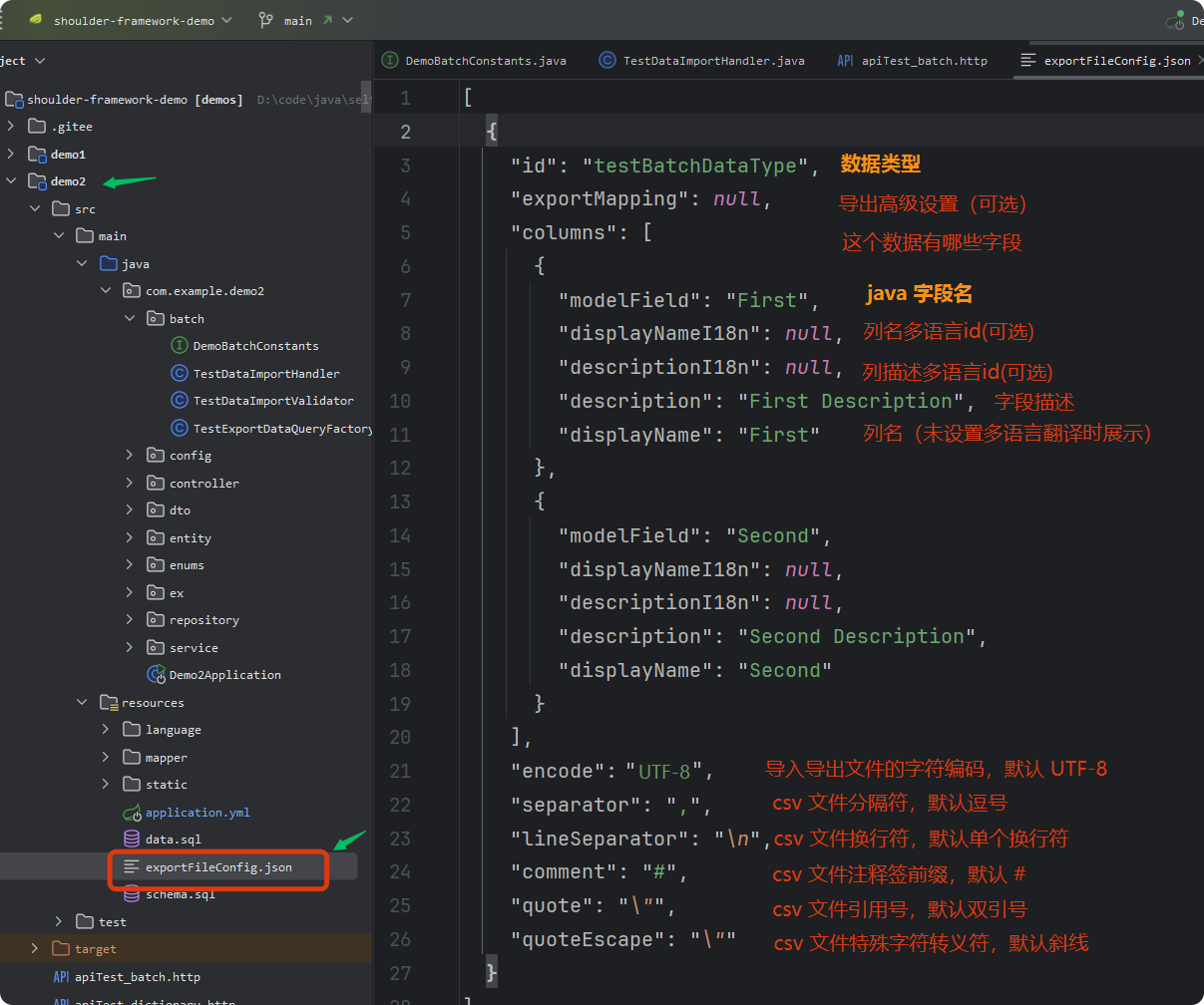Image resolution: width=1204 pixels, height=1005 pixels.
Task: Open DemoBatchConstants in the project tree
Action: coord(255,346)
